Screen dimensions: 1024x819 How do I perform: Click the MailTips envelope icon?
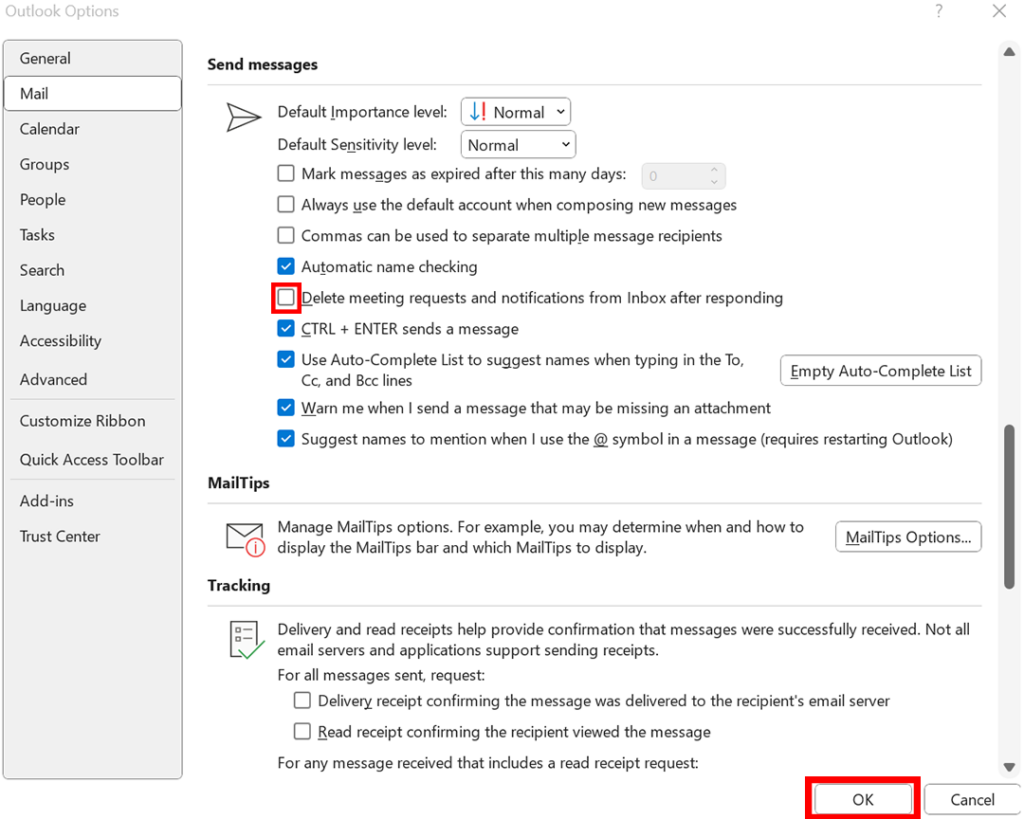[x=244, y=537]
